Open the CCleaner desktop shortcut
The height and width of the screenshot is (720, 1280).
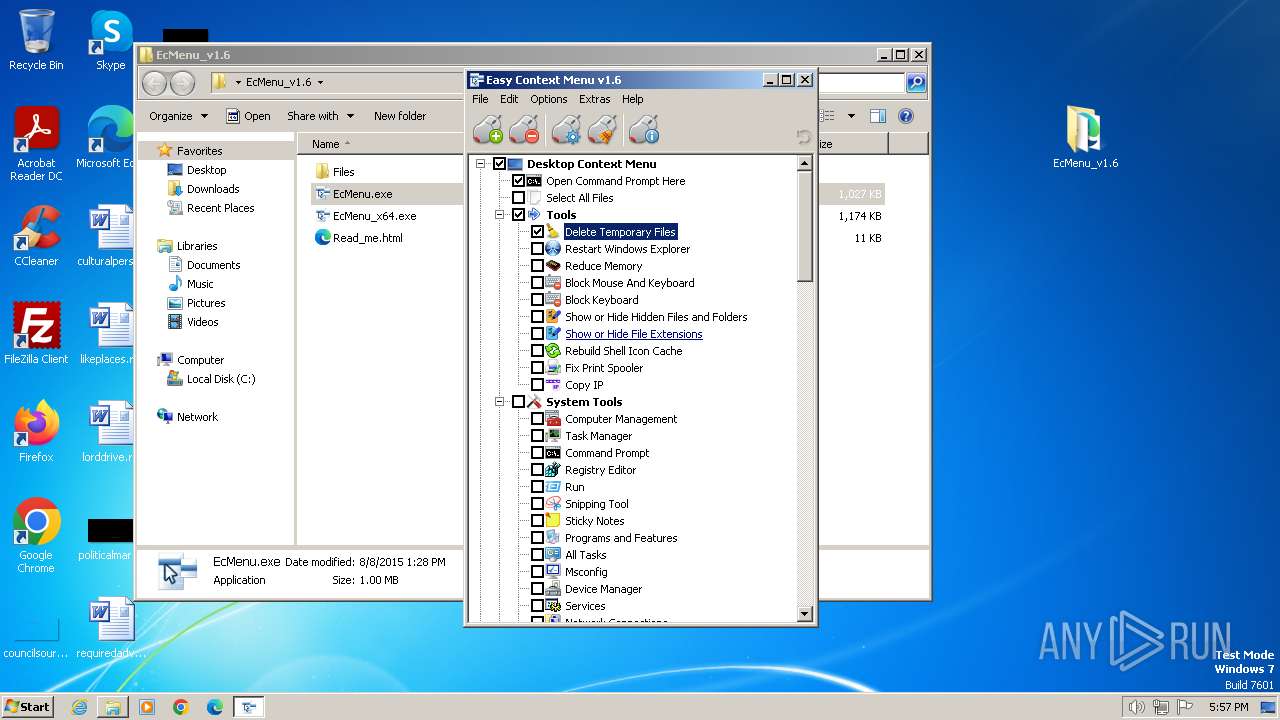point(36,236)
